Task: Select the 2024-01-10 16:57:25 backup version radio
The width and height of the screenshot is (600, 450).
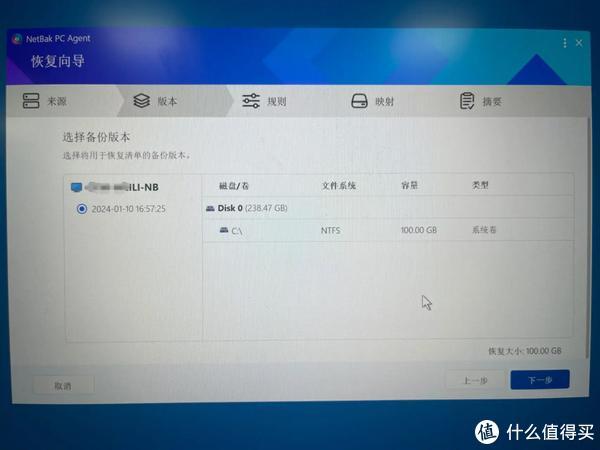Action: tap(82, 209)
